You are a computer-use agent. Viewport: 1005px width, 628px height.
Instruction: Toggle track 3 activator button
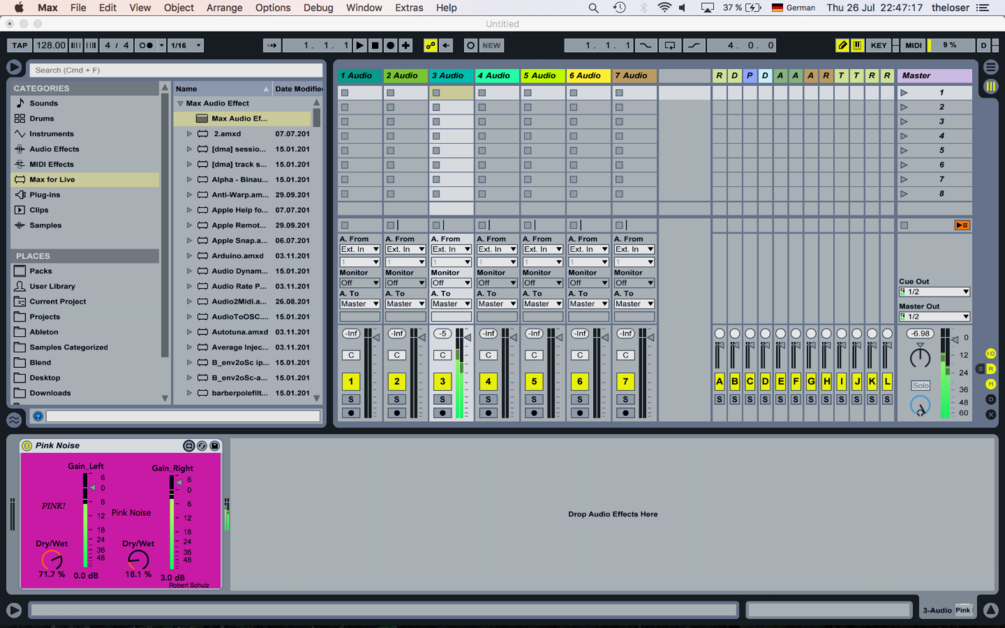pos(442,381)
